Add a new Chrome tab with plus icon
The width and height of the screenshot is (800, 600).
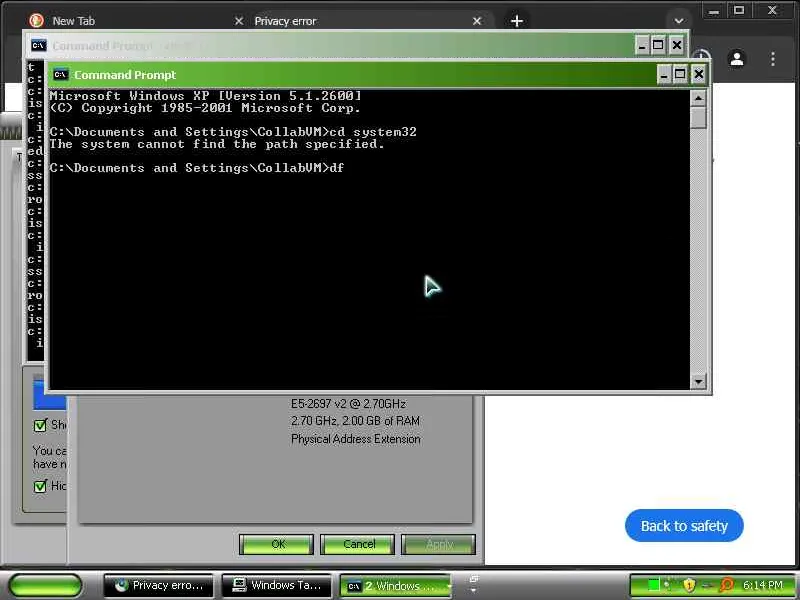(x=516, y=21)
